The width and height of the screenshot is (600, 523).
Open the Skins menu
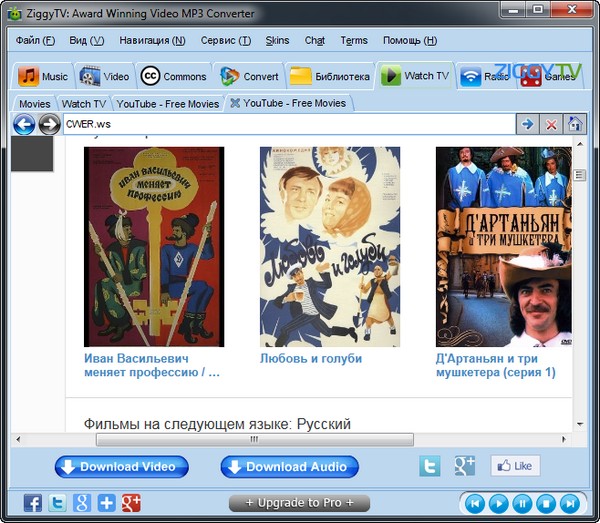pyautogui.click(x=277, y=41)
